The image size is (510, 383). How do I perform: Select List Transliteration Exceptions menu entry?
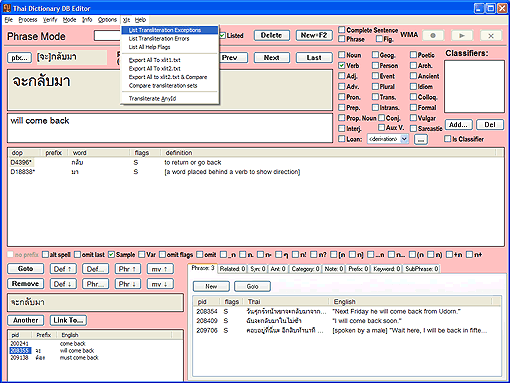[170, 30]
